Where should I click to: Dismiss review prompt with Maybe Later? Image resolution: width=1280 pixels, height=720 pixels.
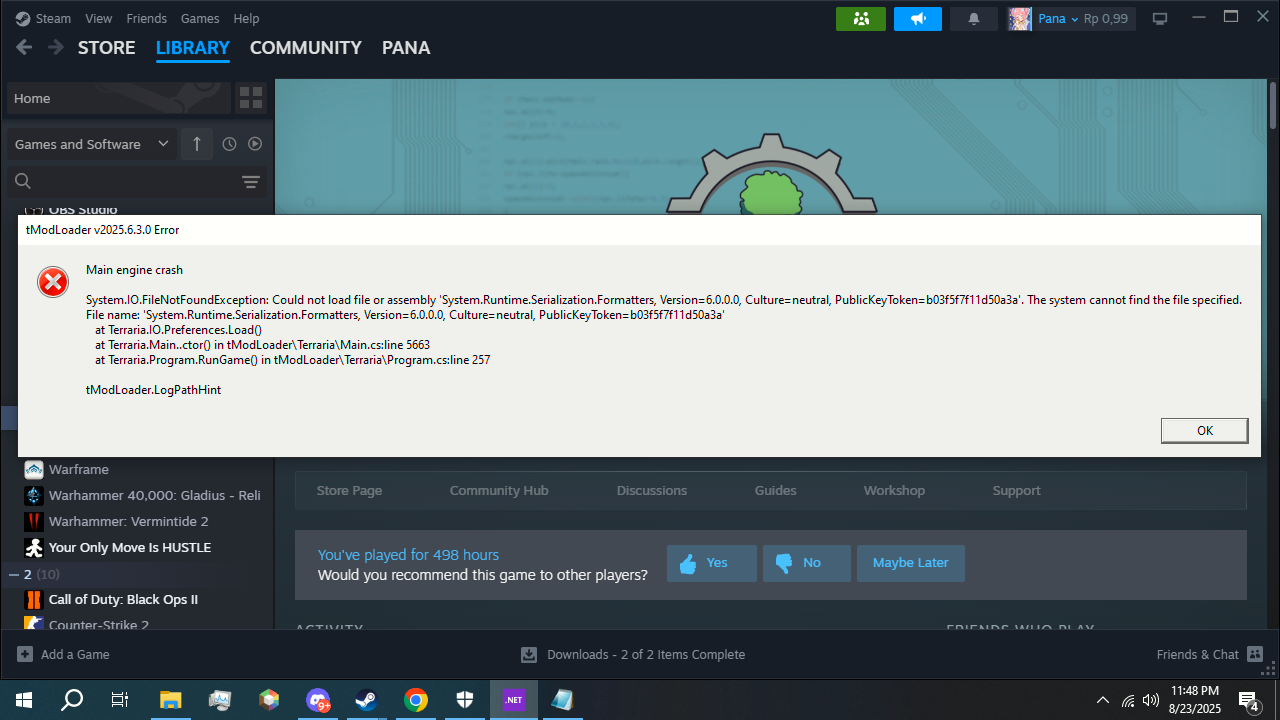[910, 563]
